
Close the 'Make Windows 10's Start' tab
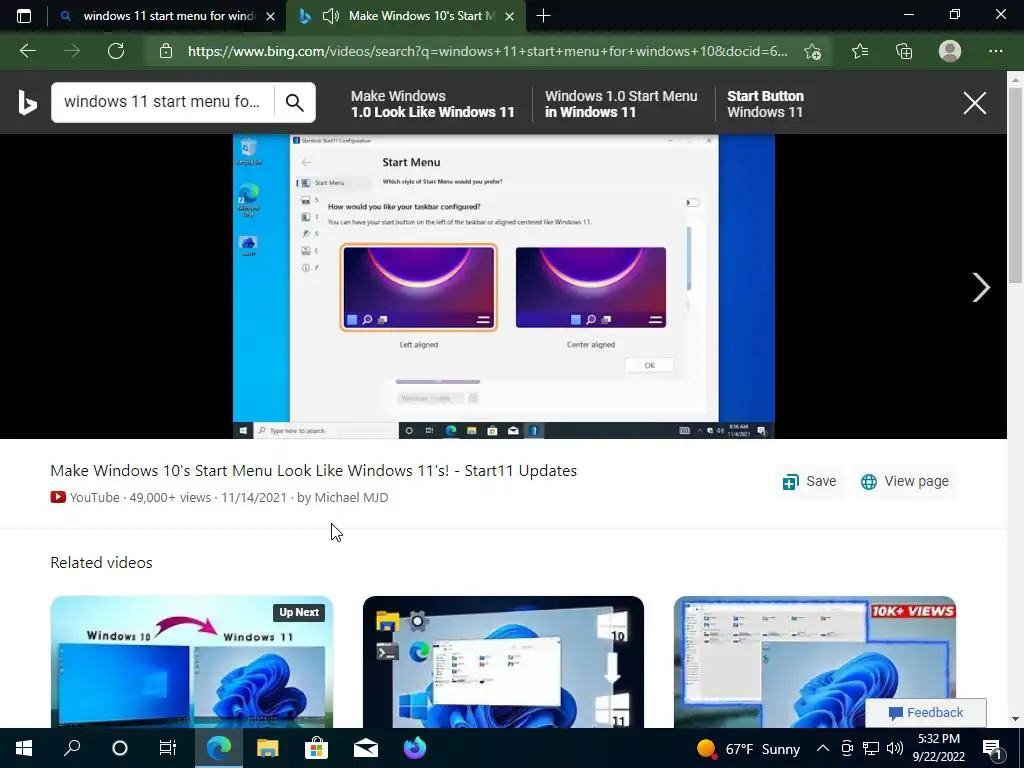[x=511, y=16]
